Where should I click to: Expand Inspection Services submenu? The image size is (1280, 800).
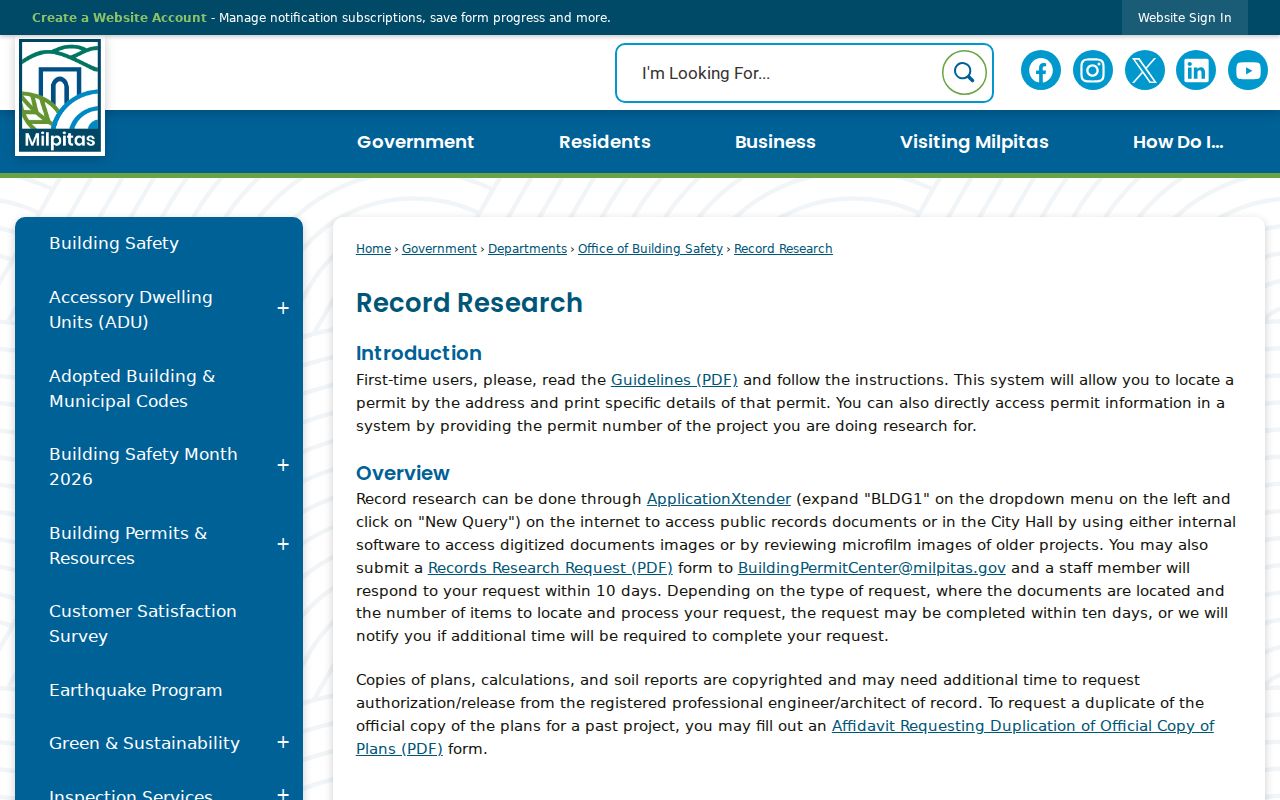coord(283,794)
